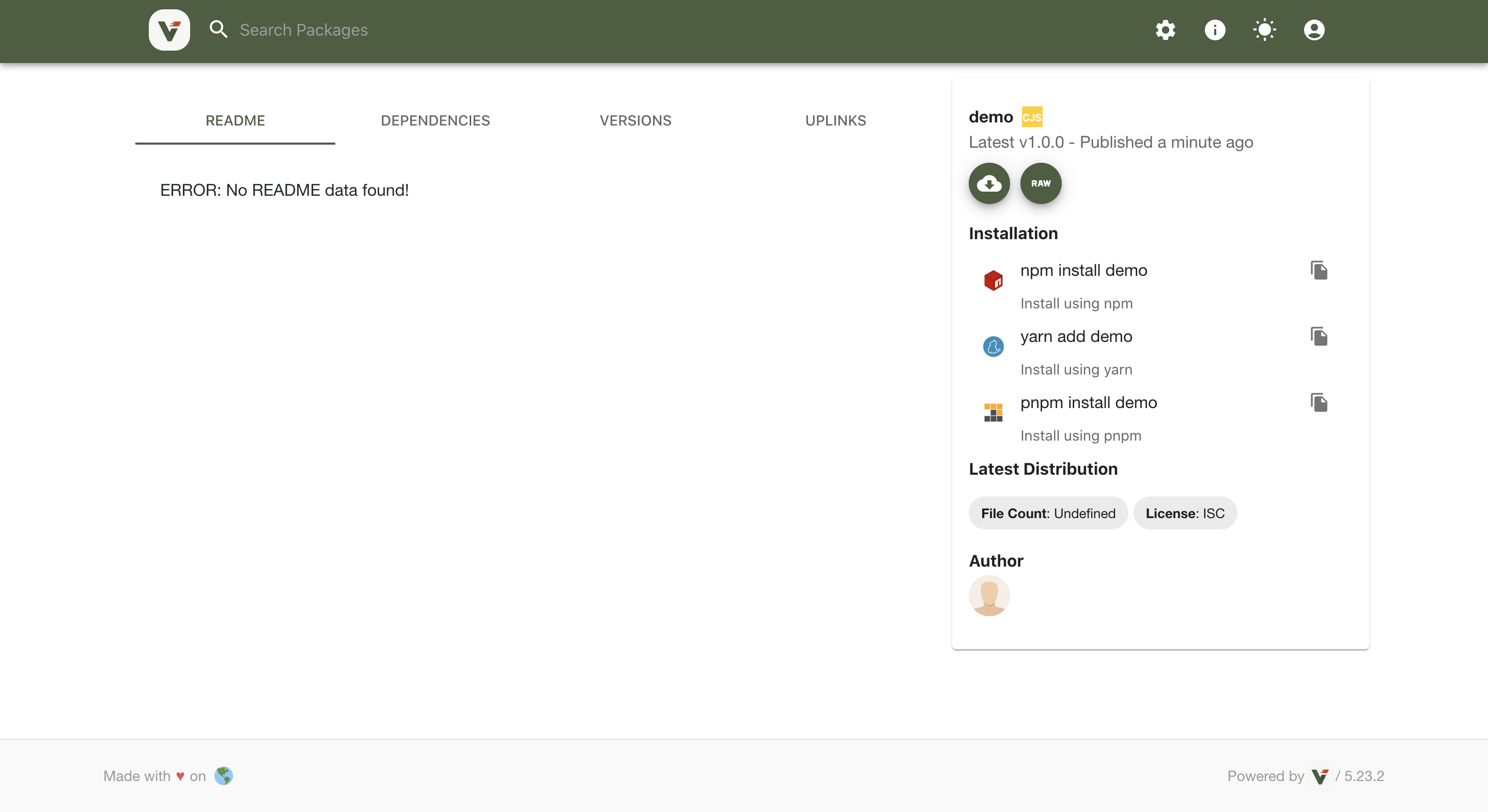The width and height of the screenshot is (1488, 812).
Task: Switch to the UPLINKS tab
Action: (x=835, y=121)
